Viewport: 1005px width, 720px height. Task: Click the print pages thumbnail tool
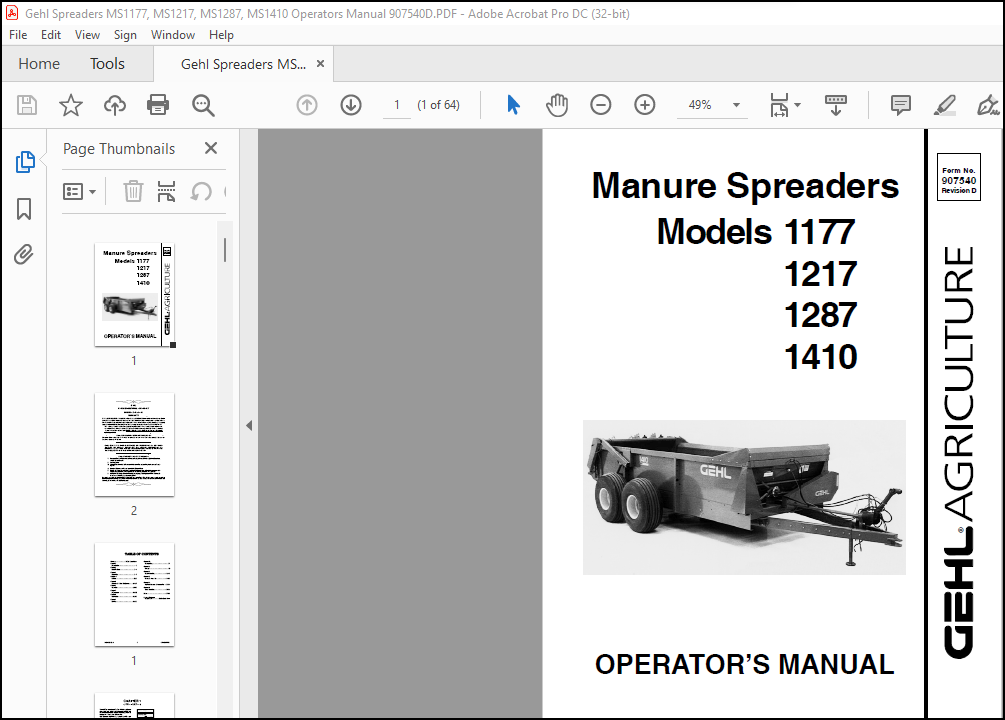[x=167, y=191]
